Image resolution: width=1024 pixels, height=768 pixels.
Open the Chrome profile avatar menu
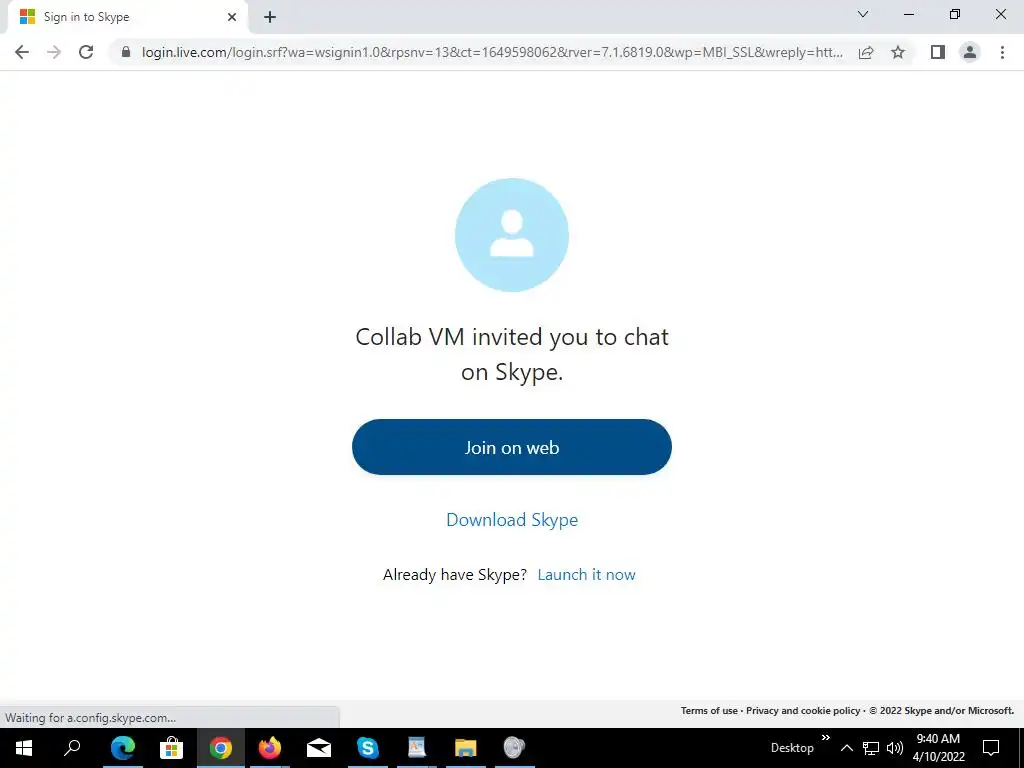970,52
